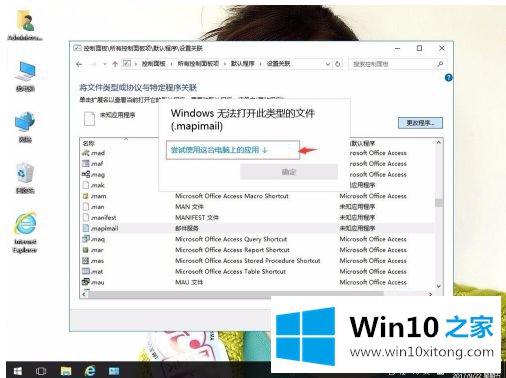The image size is (506, 378).
Task: Click the Microsoft Office Access Macro Shortcut description
Action: click(x=232, y=196)
